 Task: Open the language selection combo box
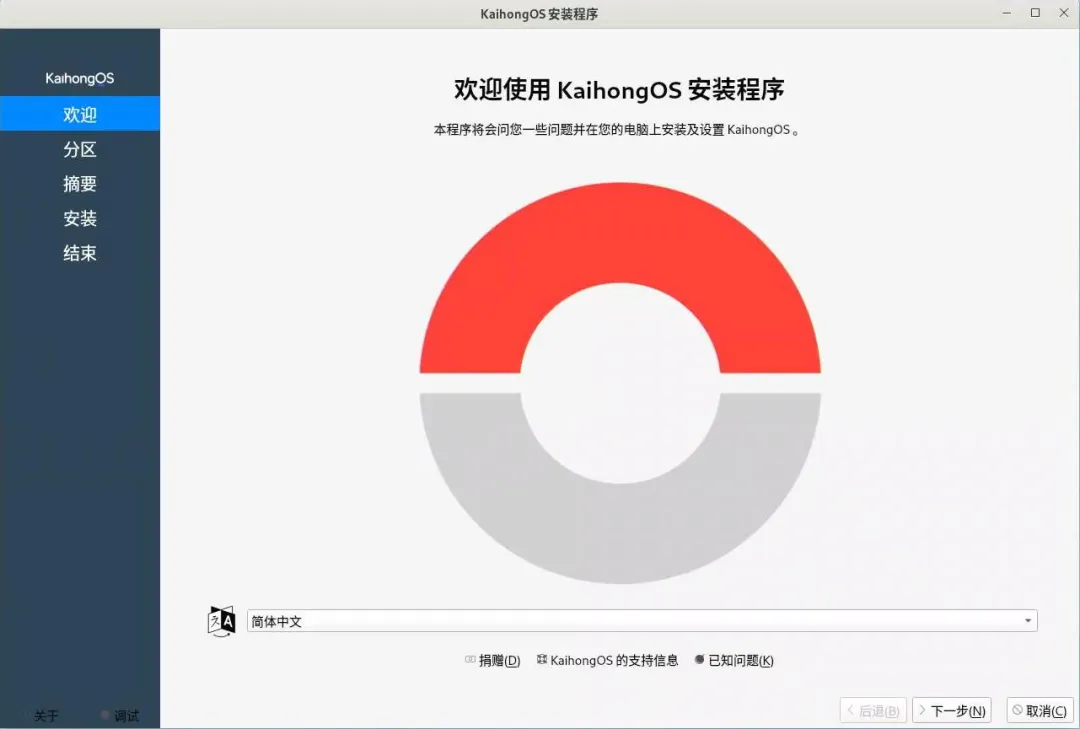642,621
